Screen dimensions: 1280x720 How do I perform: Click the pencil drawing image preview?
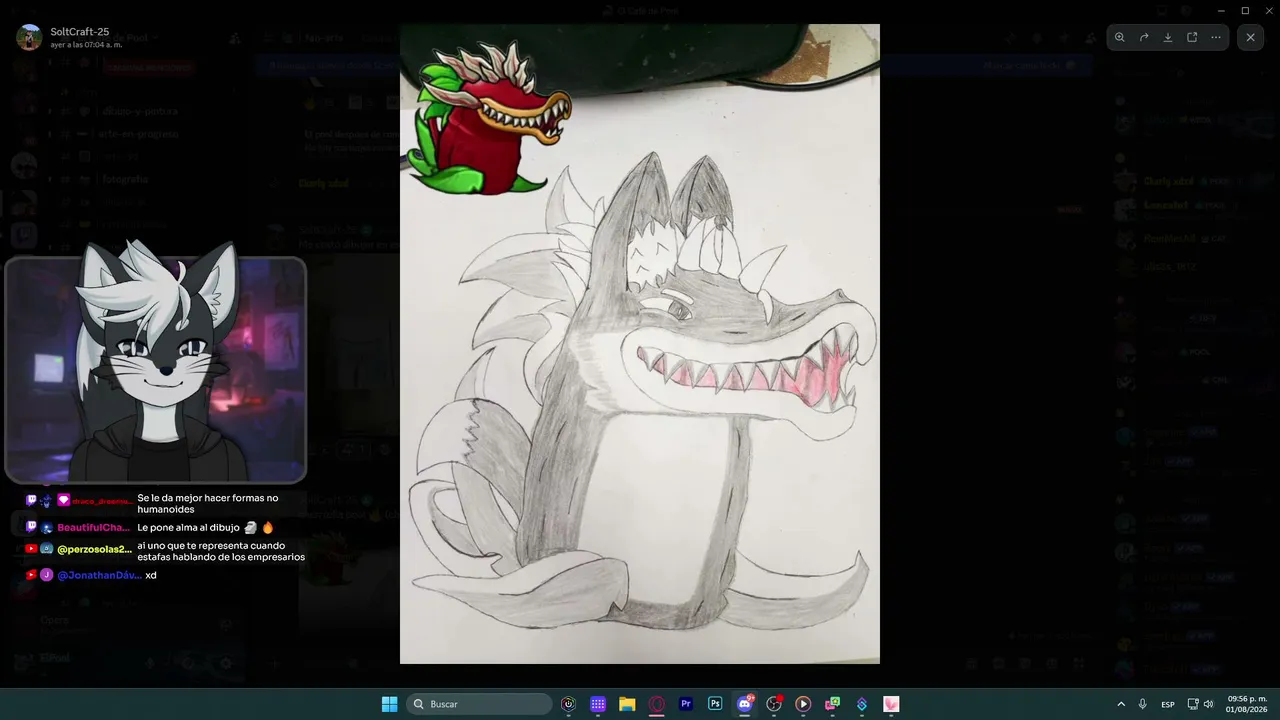pos(640,344)
